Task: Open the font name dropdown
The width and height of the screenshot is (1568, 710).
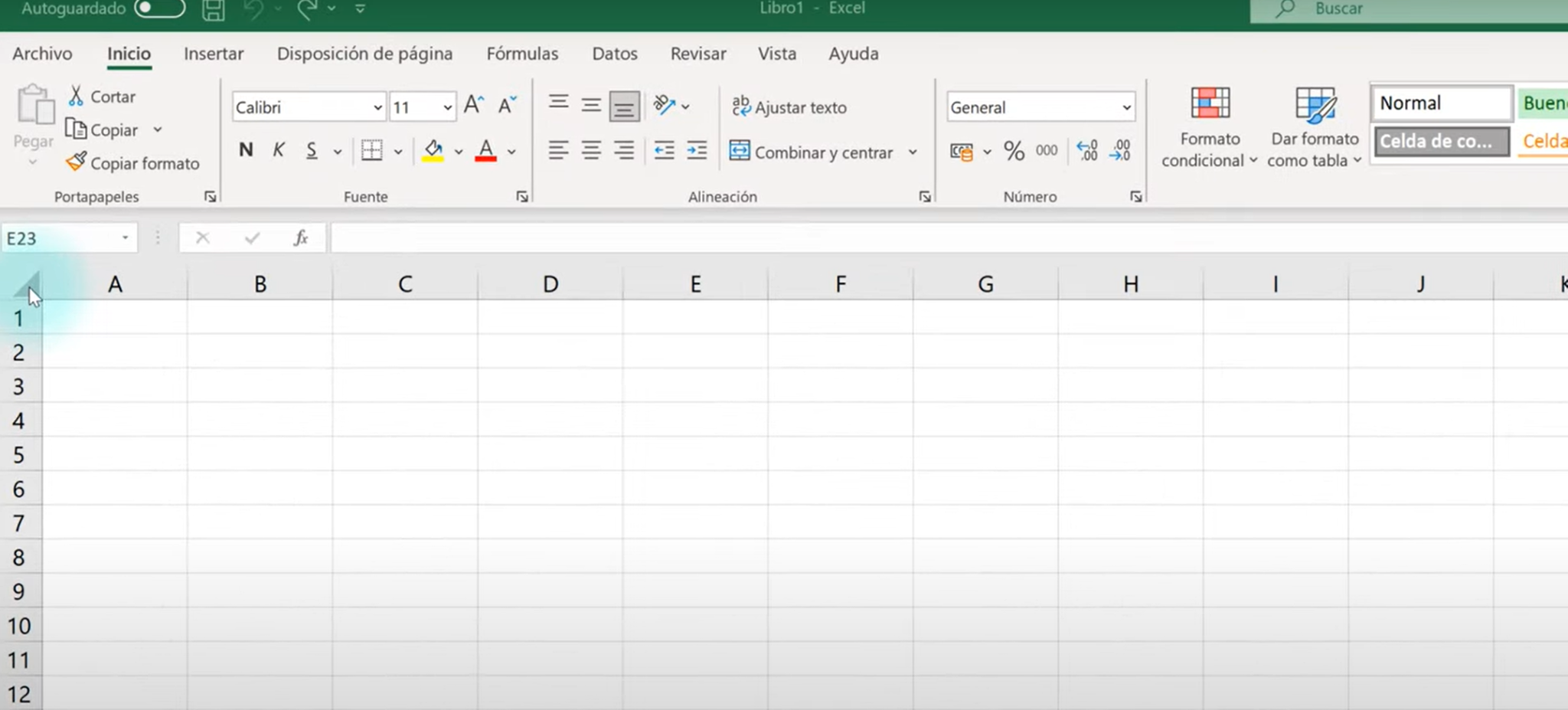Action: [377, 106]
